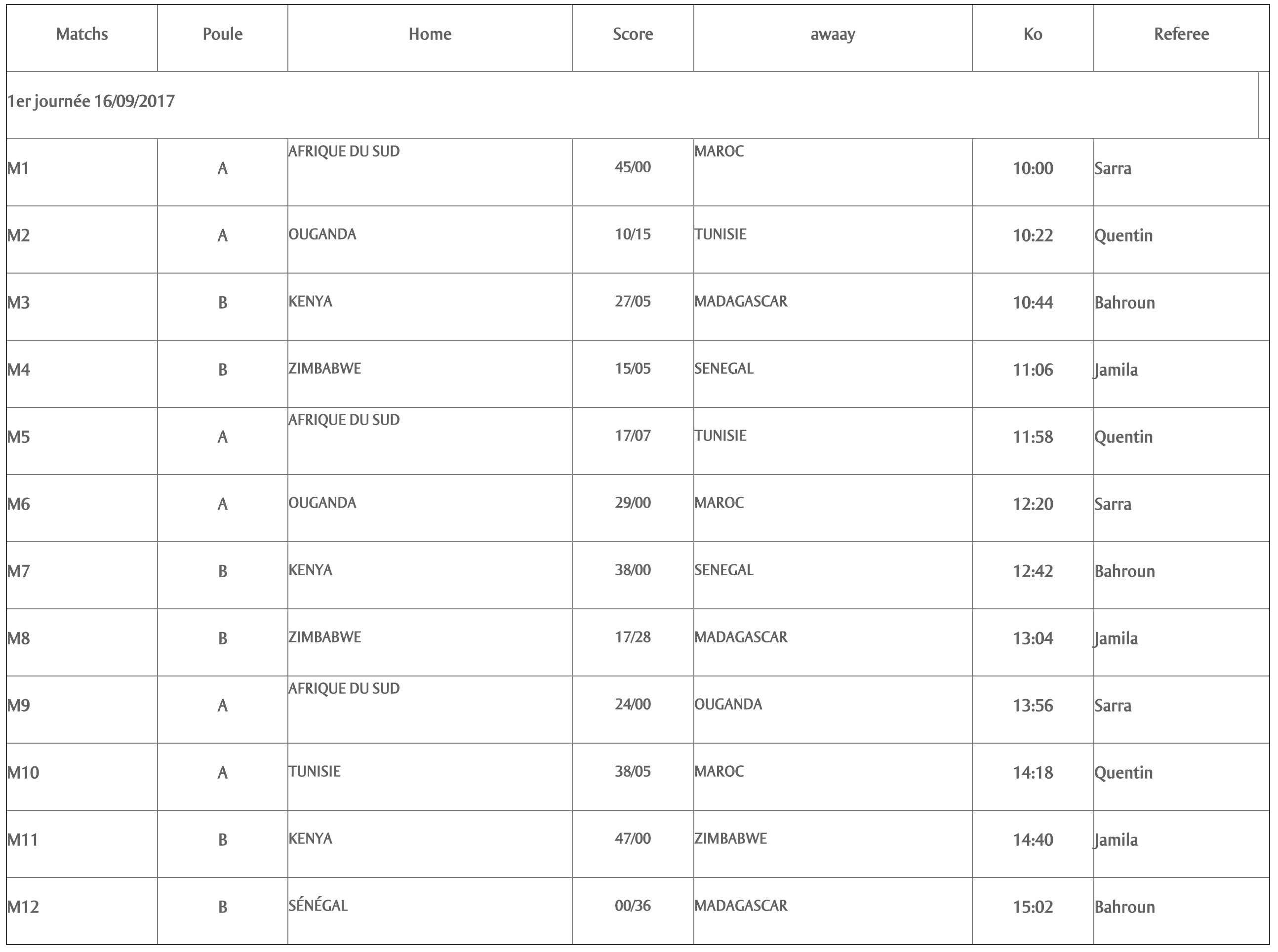The width and height of the screenshot is (1278, 952).
Task: Select the 10:44 kickoff time cell
Action: point(1033,307)
